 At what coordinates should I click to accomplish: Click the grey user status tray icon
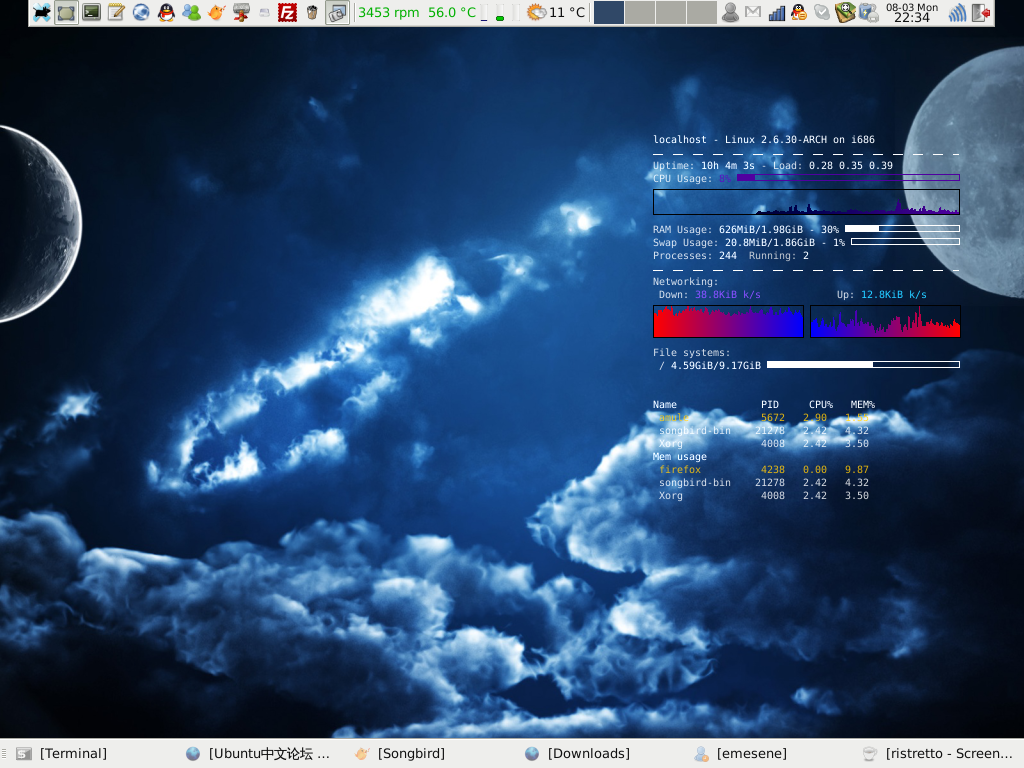coord(730,12)
